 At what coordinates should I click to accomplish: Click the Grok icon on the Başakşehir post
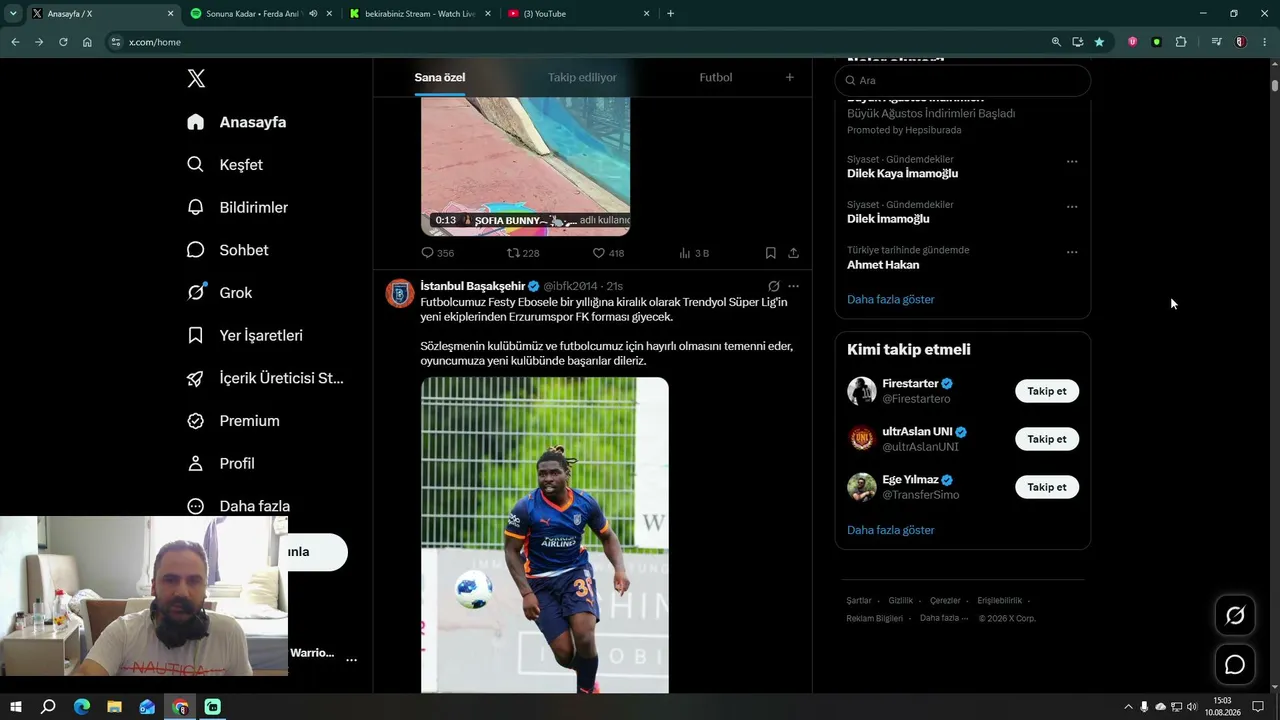coord(773,286)
